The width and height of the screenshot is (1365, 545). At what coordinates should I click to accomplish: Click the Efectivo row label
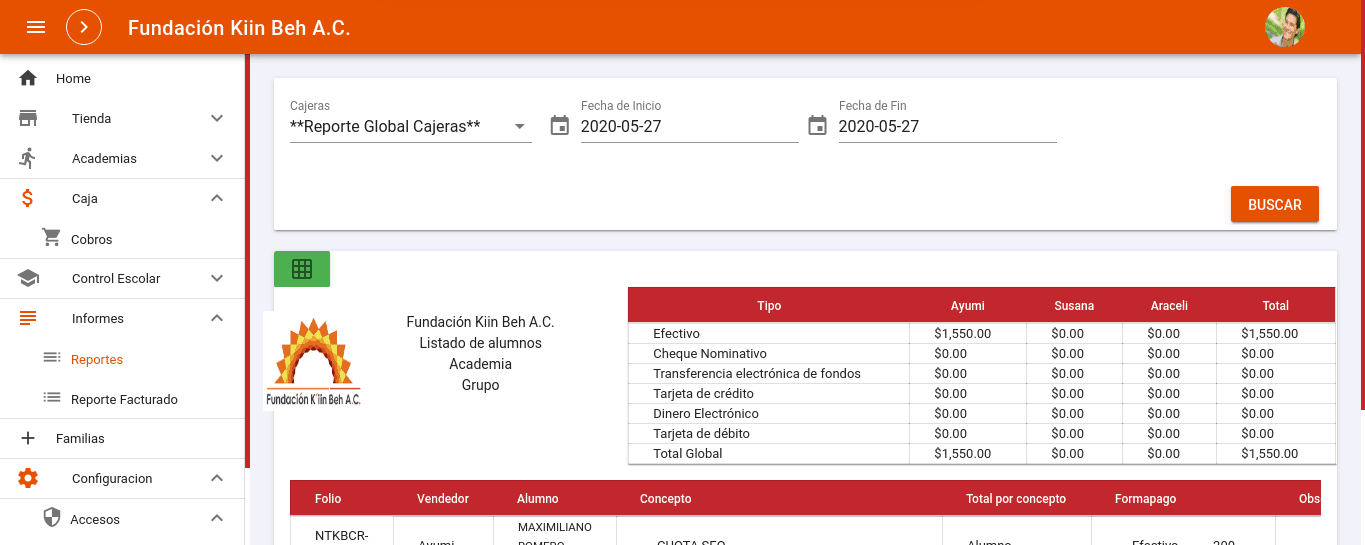pos(676,333)
